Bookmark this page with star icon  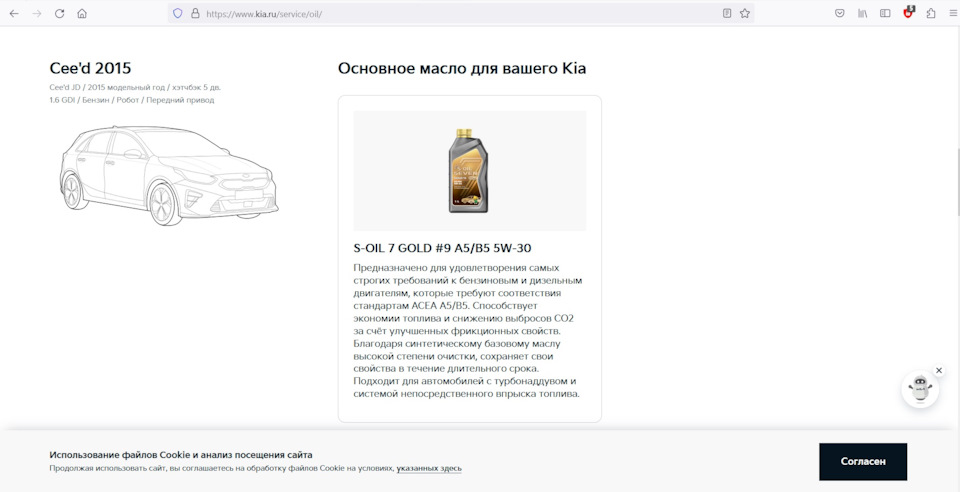click(744, 13)
